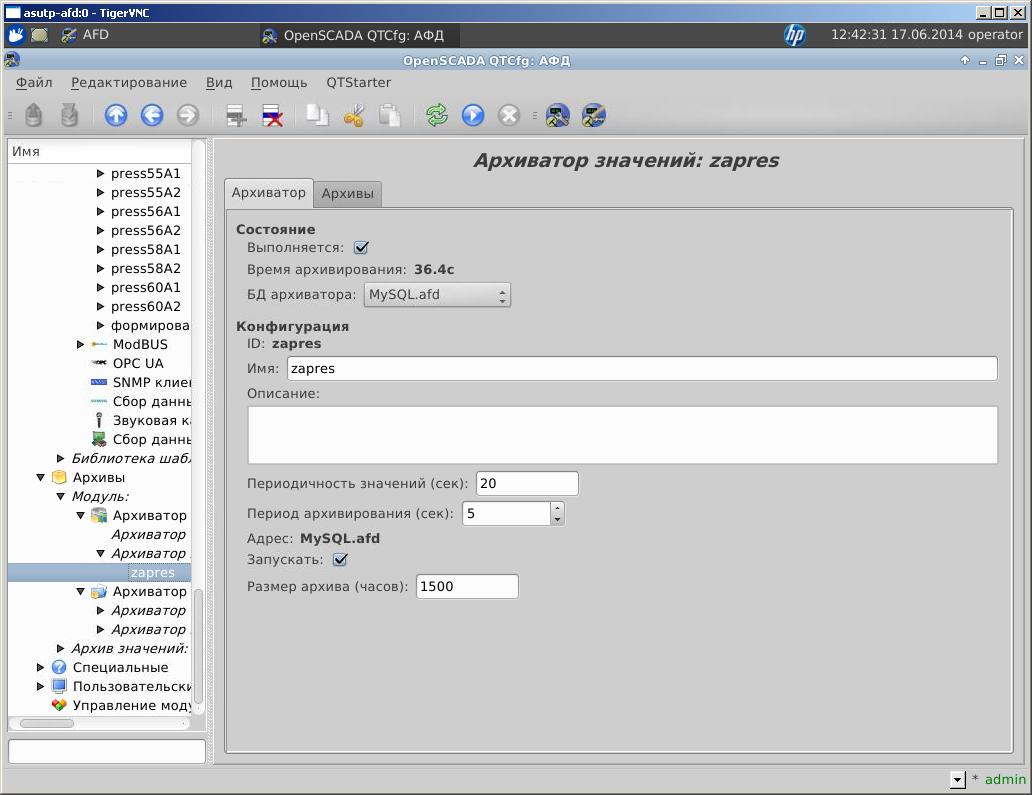The width and height of the screenshot is (1032, 795).
Task: Click the blue Start play icon
Action: [473, 116]
